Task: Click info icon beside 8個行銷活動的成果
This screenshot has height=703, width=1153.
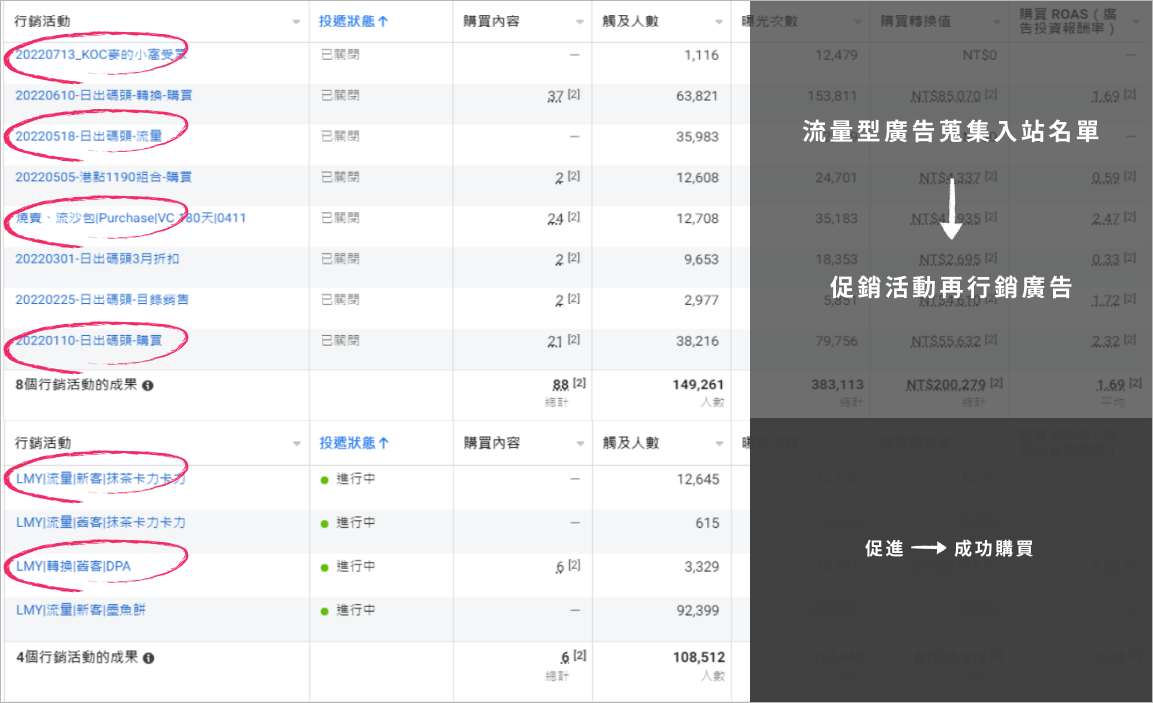Action: coord(148,385)
